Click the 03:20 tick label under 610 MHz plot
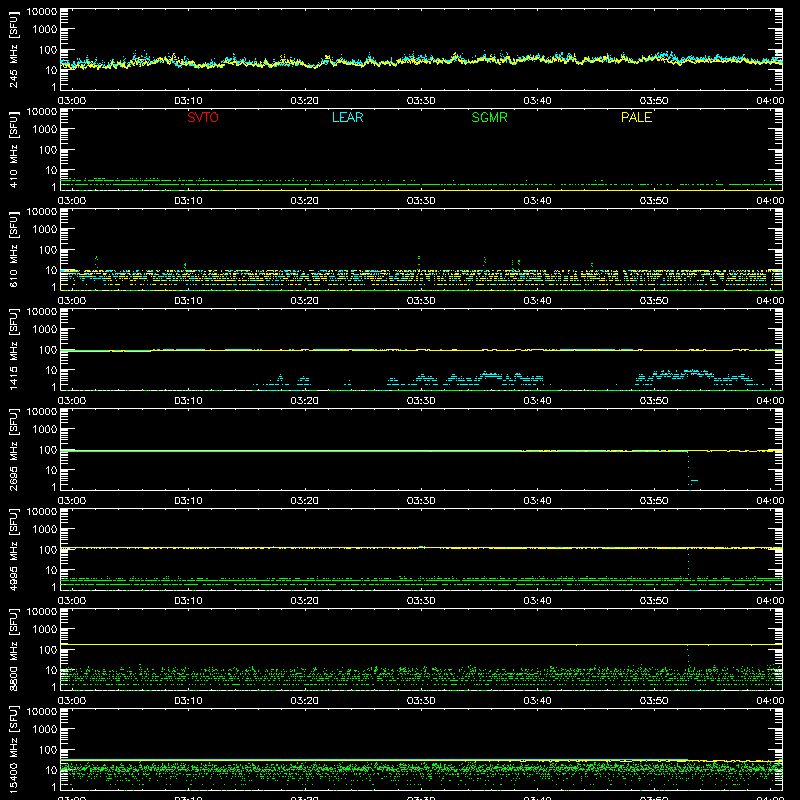Image resolution: width=800 pixels, height=800 pixels. (x=305, y=301)
